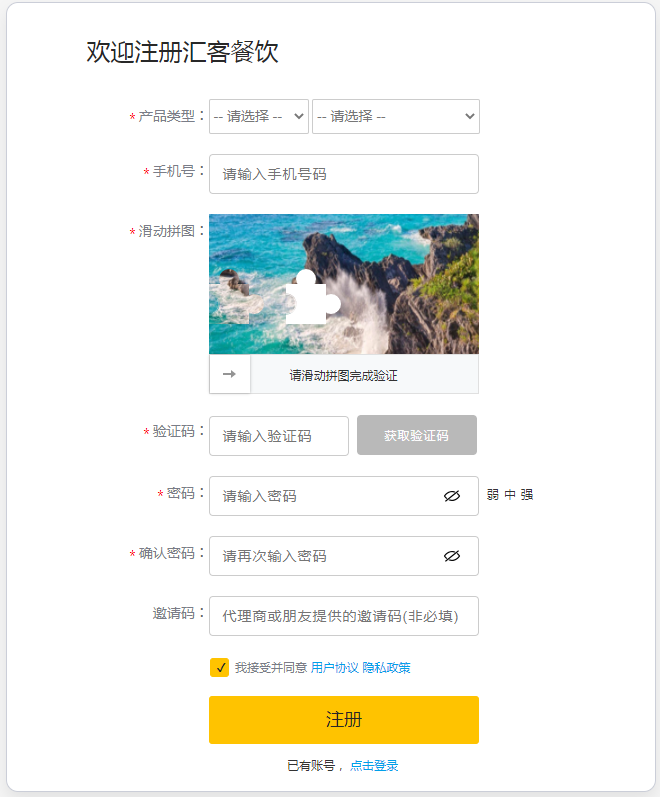The width and height of the screenshot is (660, 797).
Task: Click the white puzzle piece cutout in image
Action: (312, 298)
